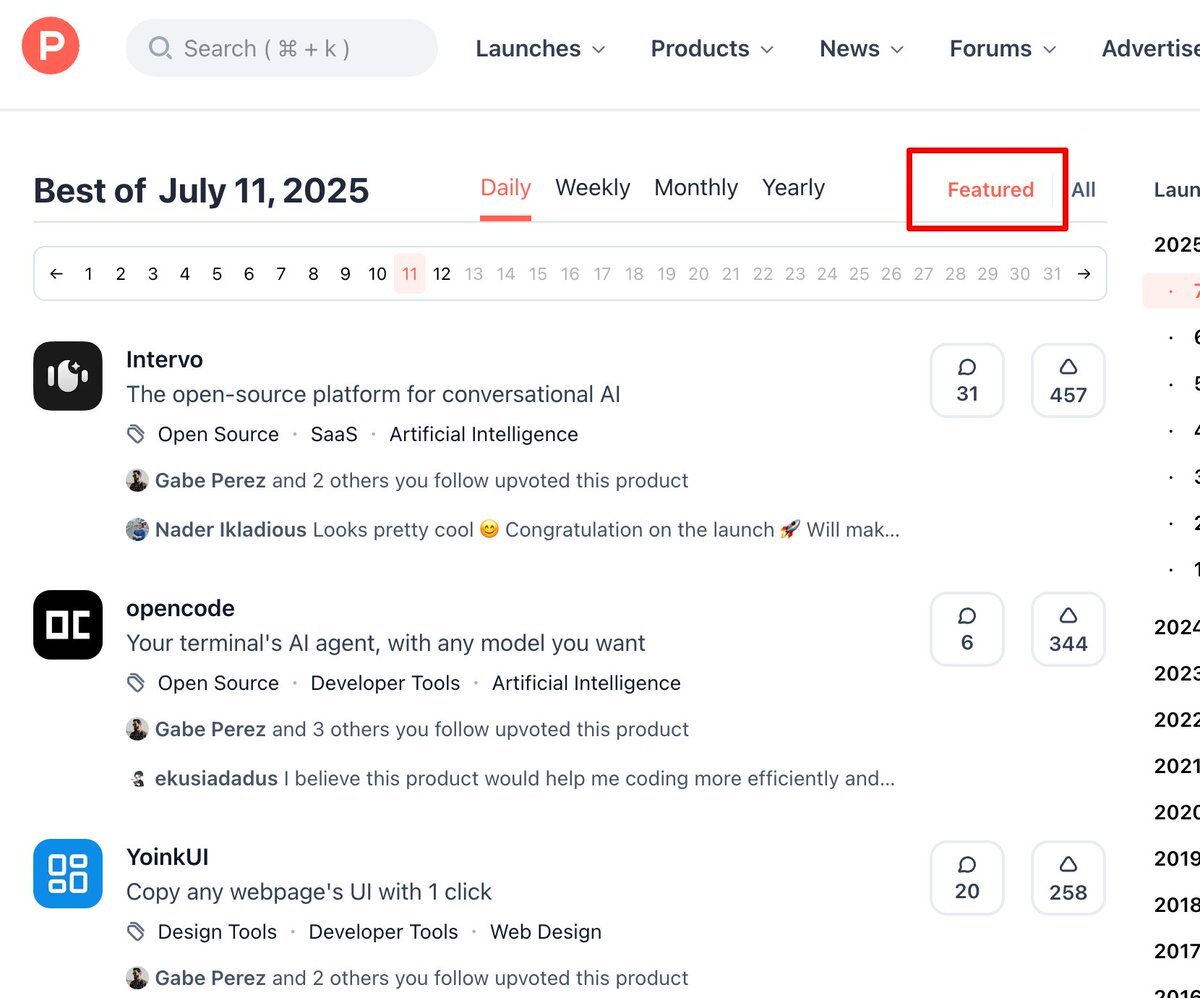Click the Product Hunt logo
Viewport: 1200px width, 998px height.
coord(50,46)
